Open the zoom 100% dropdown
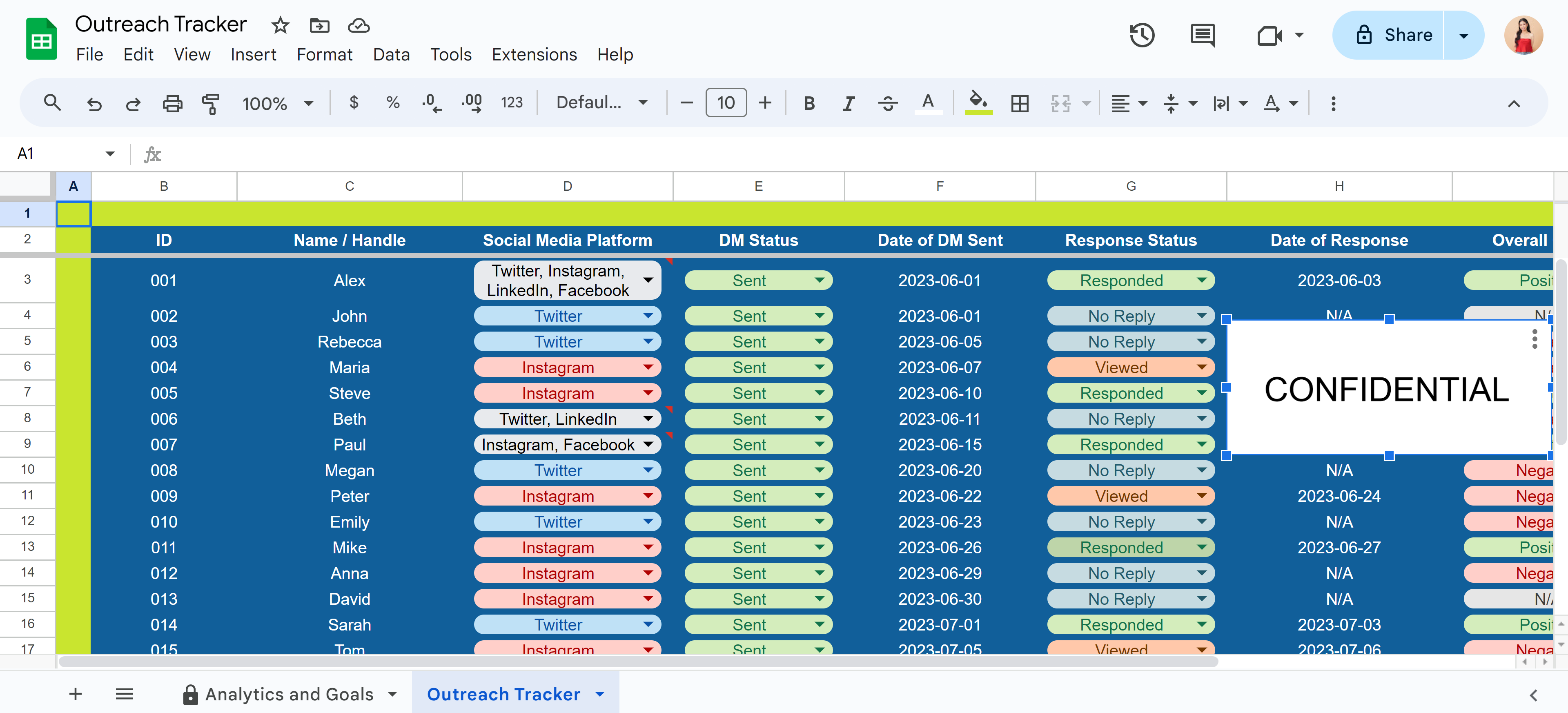Screen dimensions: 1568x713 point(278,103)
